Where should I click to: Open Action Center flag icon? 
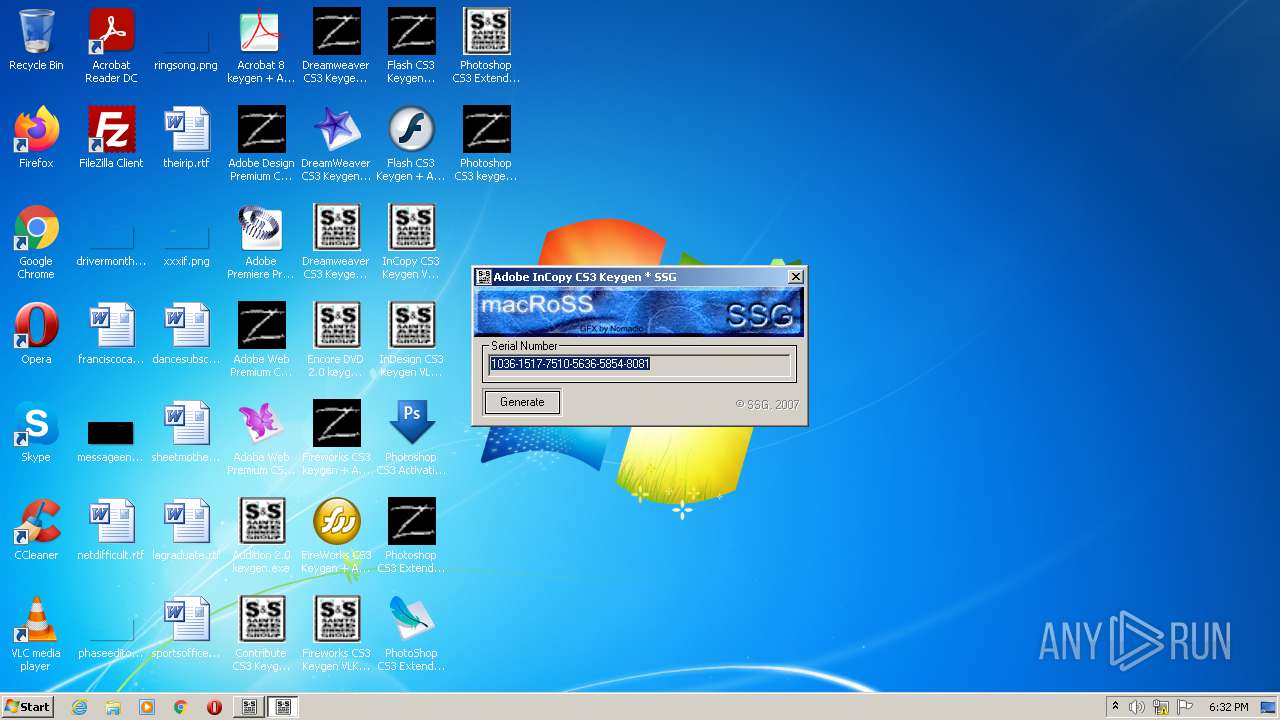[1185, 707]
